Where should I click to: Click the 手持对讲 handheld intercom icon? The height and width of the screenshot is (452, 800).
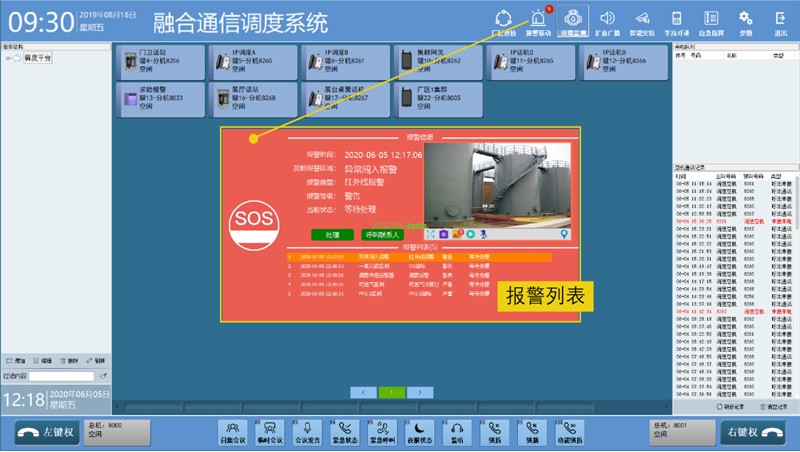pyautogui.click(x=676, y=20)
